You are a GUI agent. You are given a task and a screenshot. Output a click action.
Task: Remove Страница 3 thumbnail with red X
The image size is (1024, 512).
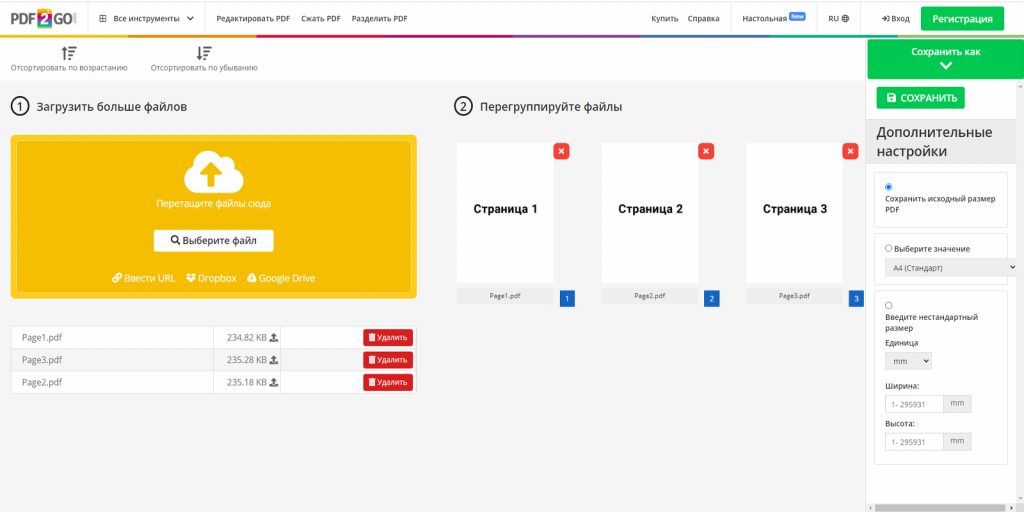tap(850, 152)
